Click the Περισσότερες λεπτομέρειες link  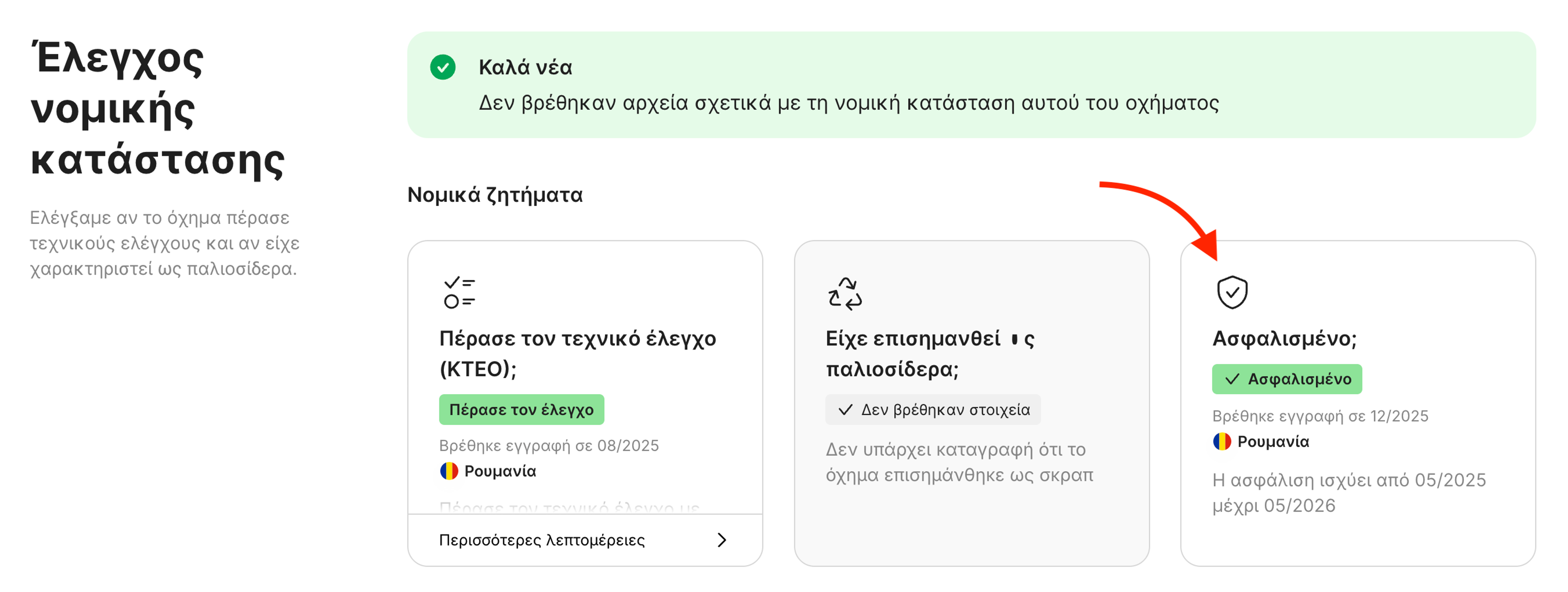[542, 540]
